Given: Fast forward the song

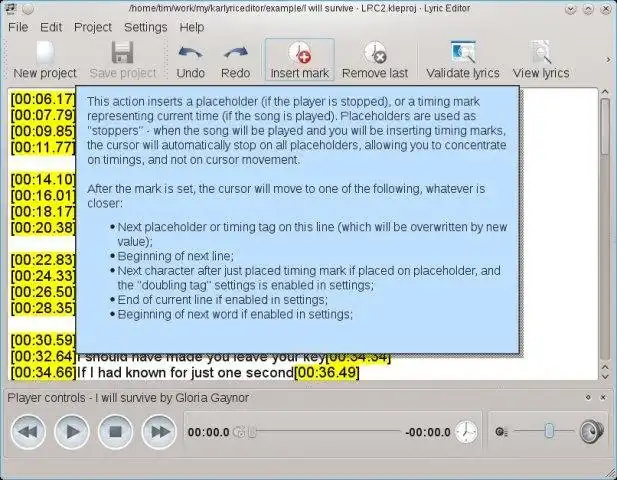Looking at the screenshot, I should [x=159, y=432].
